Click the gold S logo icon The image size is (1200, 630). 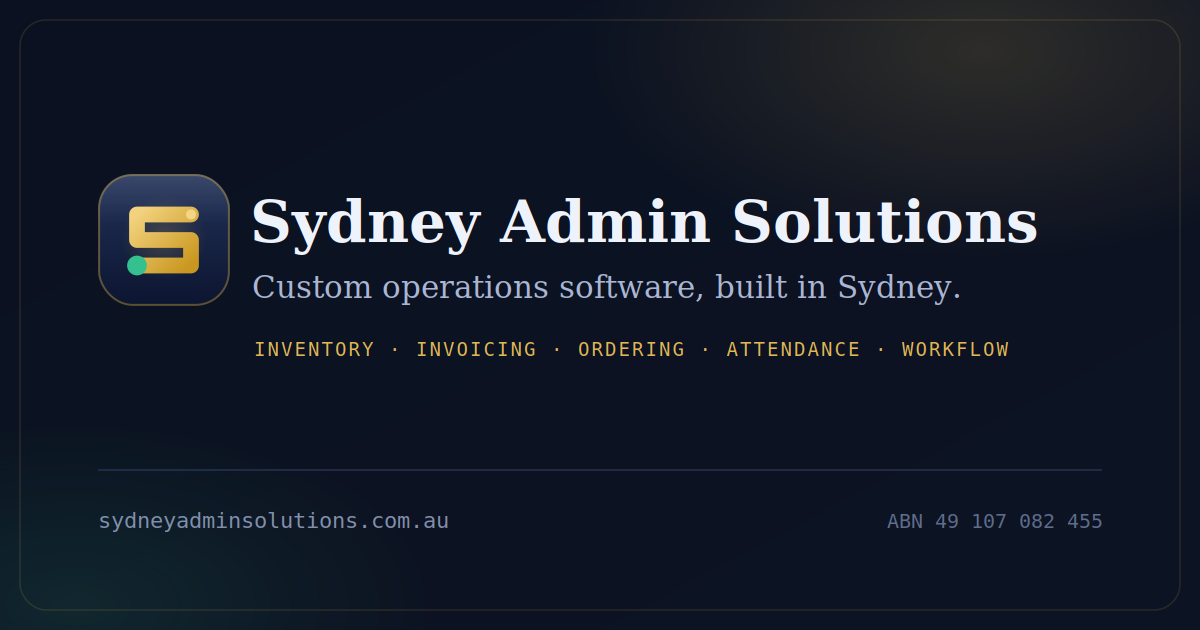click(x=164, y=240)
